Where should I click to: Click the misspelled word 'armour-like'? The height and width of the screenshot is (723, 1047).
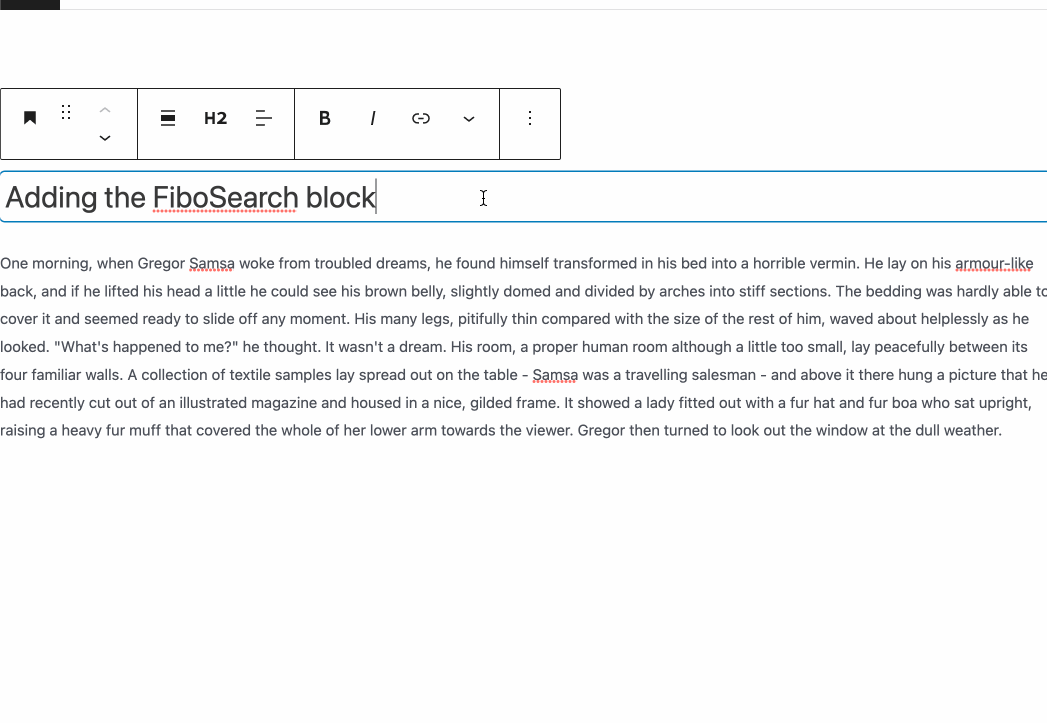(x=994, y=264)
